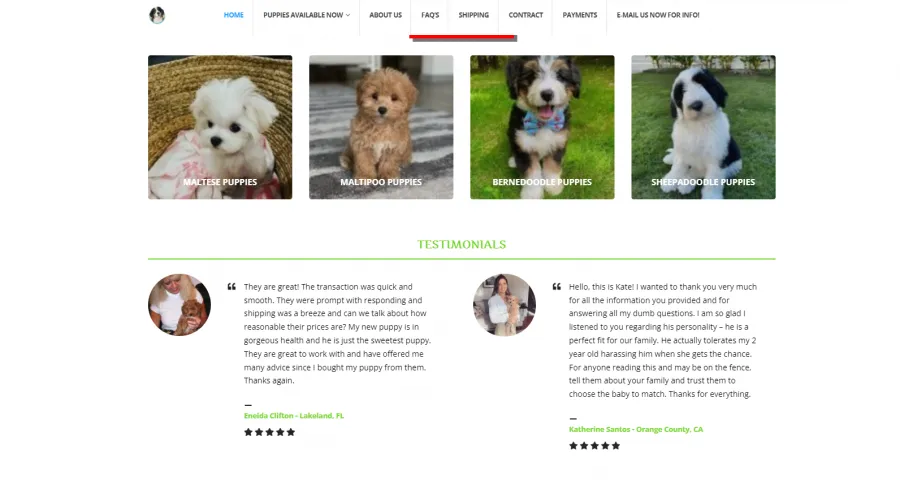
Task: Select the Maltipoo Puppies image tile
Action: click(381, 127)
